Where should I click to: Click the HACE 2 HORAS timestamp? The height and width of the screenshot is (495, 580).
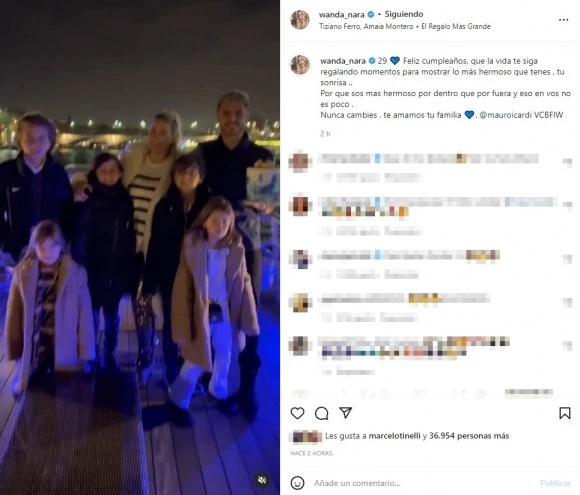tap(311, 453)
